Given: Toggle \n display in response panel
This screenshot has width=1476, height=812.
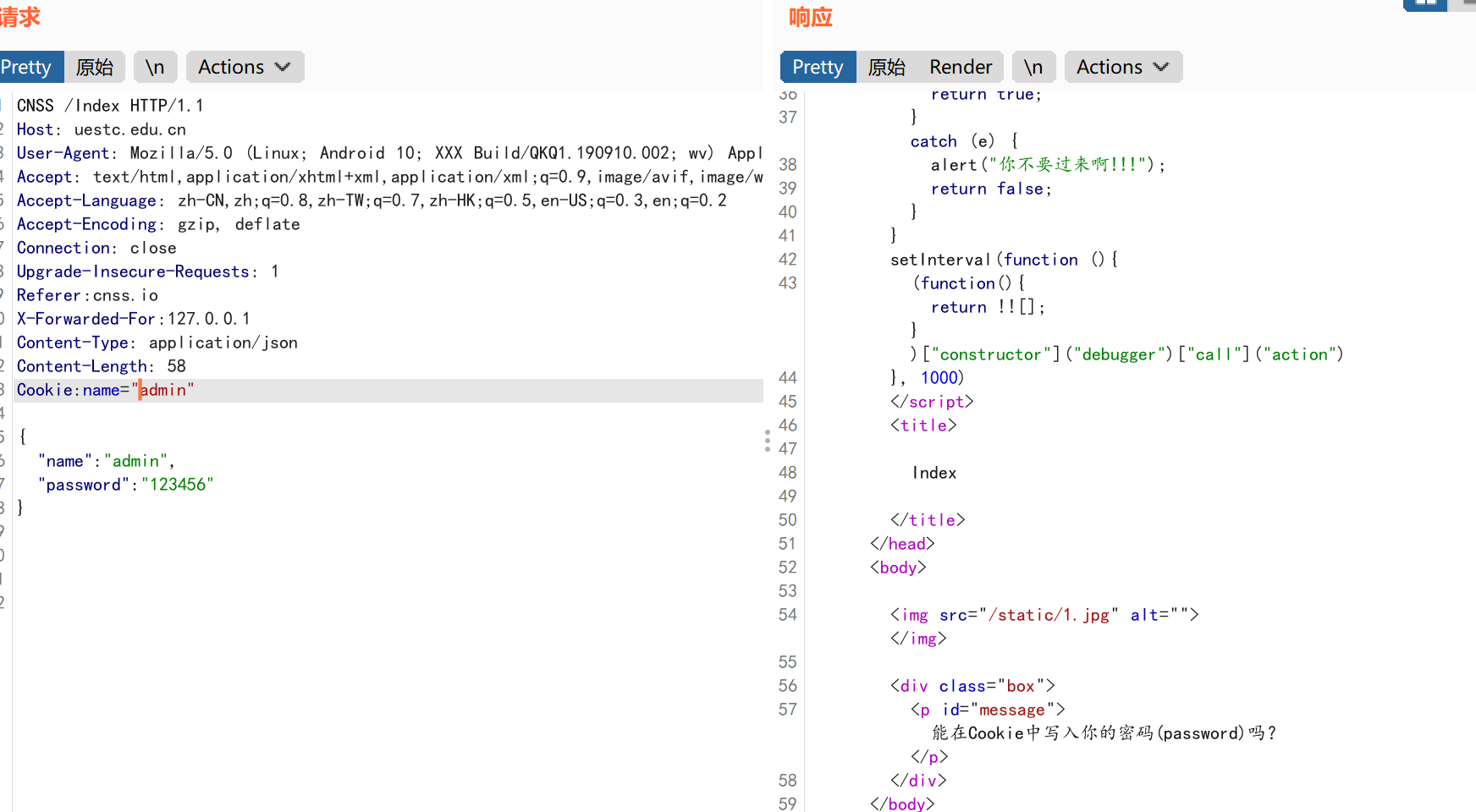Looking at the screenshot, I should tap(1033, 67).
